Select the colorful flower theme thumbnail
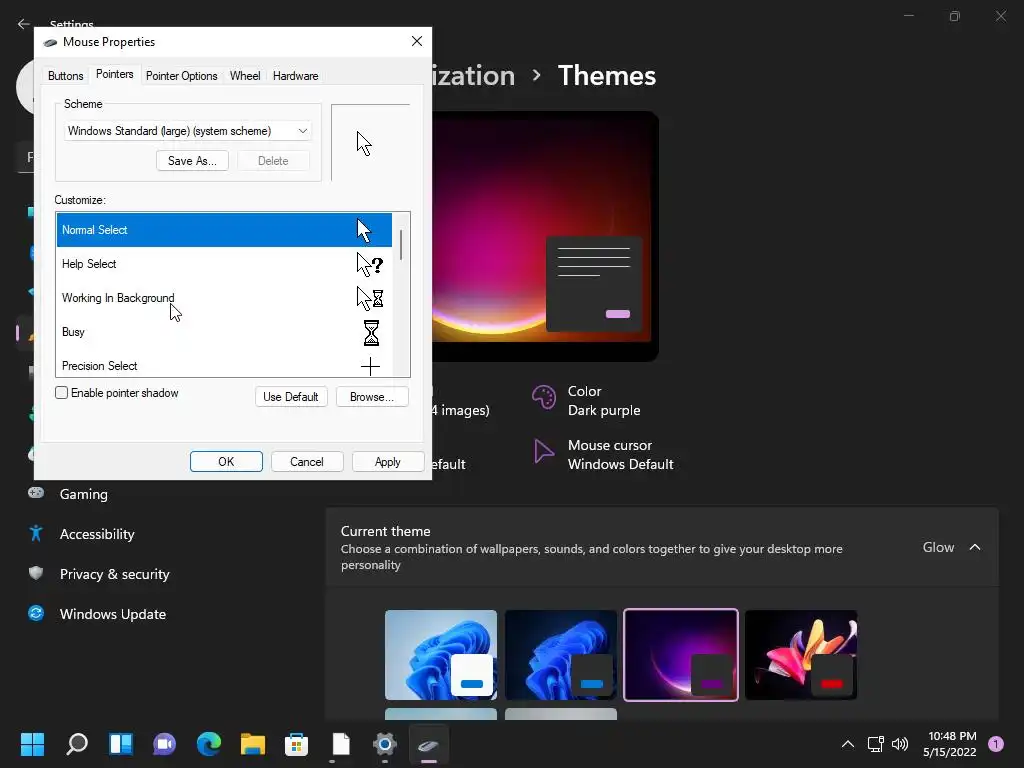Screen dimensions: 1024x768 [801, 655]
